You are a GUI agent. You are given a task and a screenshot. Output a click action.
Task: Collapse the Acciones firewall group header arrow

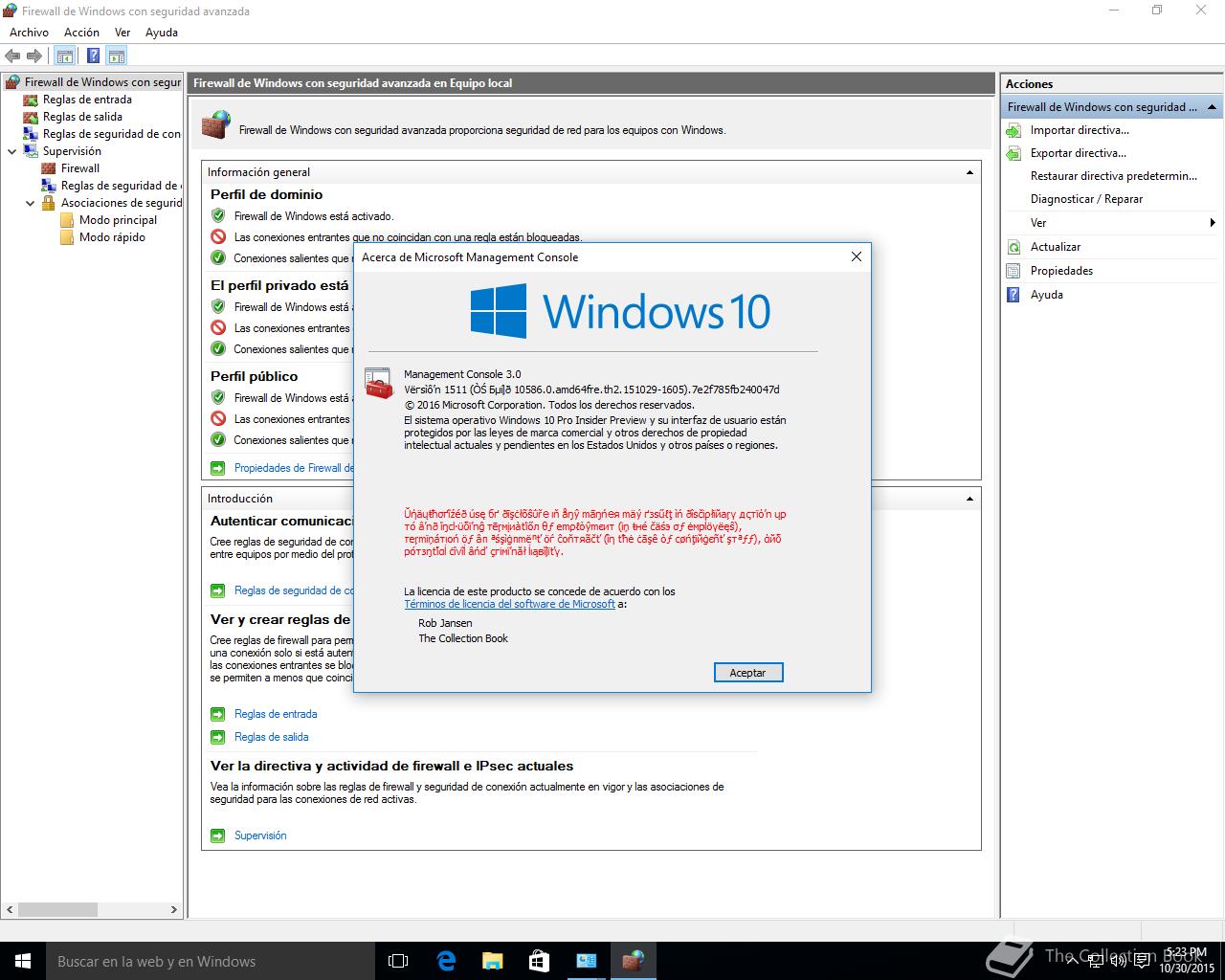[1213, 107]
